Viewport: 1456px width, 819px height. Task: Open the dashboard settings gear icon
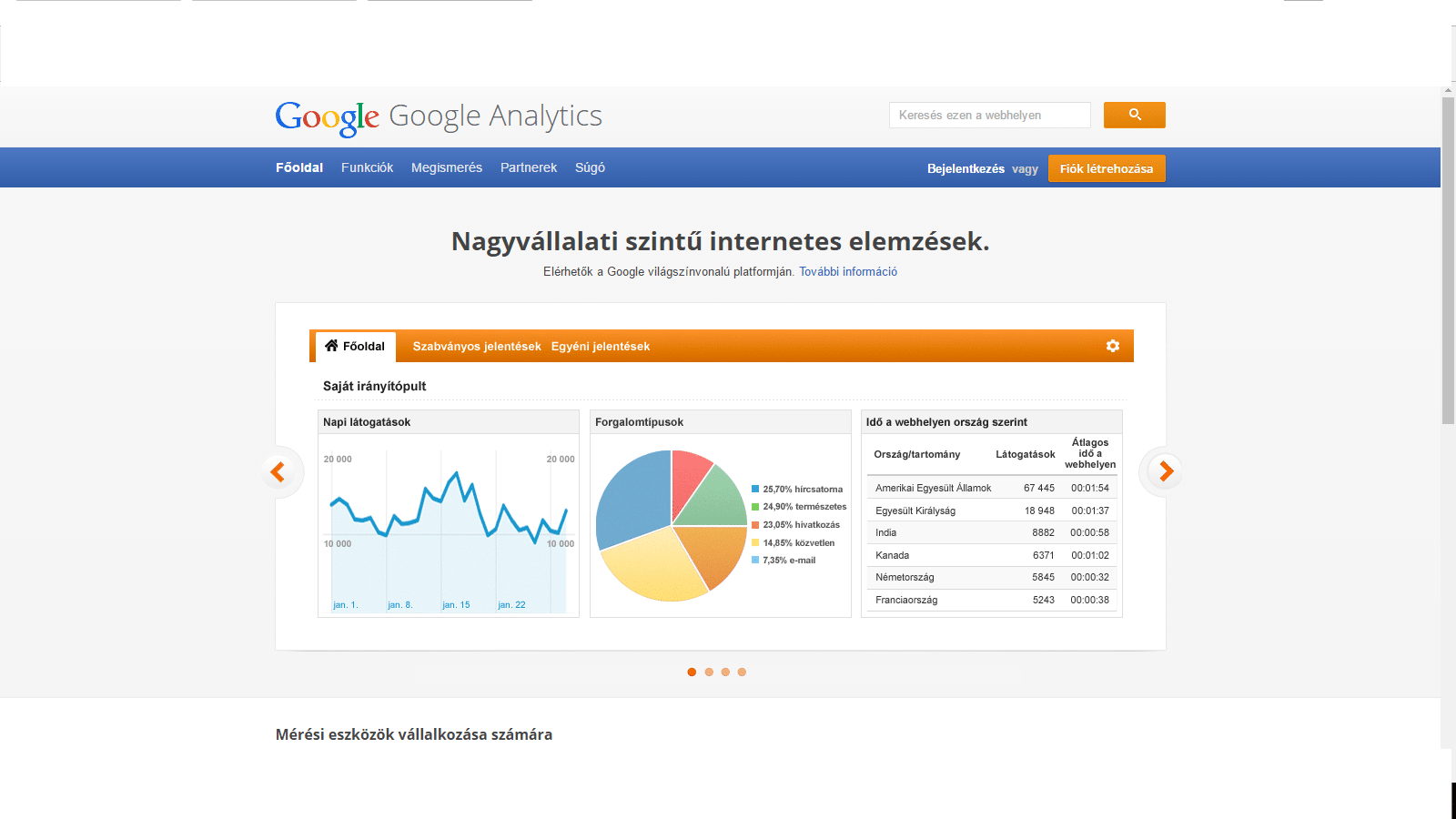pyautogui.click(x=1113, y=346)
